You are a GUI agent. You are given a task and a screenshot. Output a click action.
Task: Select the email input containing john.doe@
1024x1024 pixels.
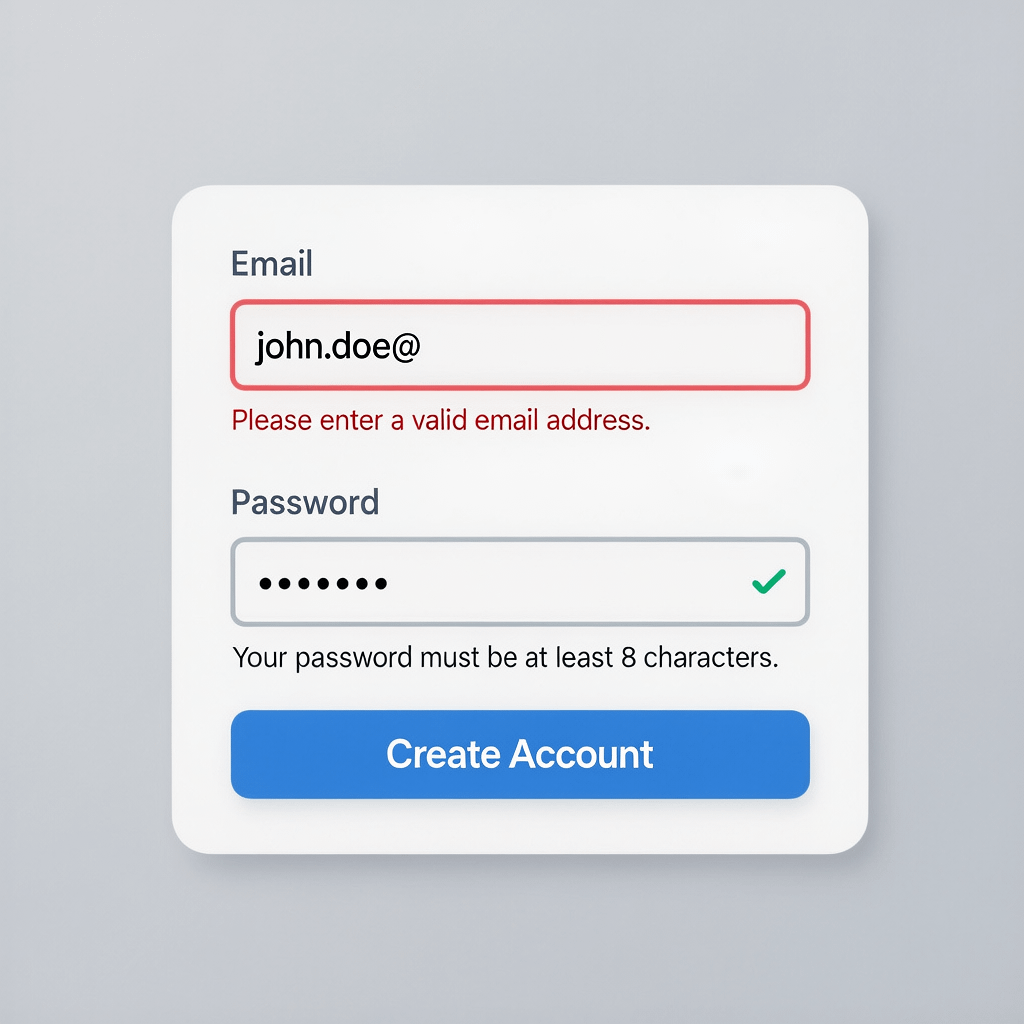[520, 344]
